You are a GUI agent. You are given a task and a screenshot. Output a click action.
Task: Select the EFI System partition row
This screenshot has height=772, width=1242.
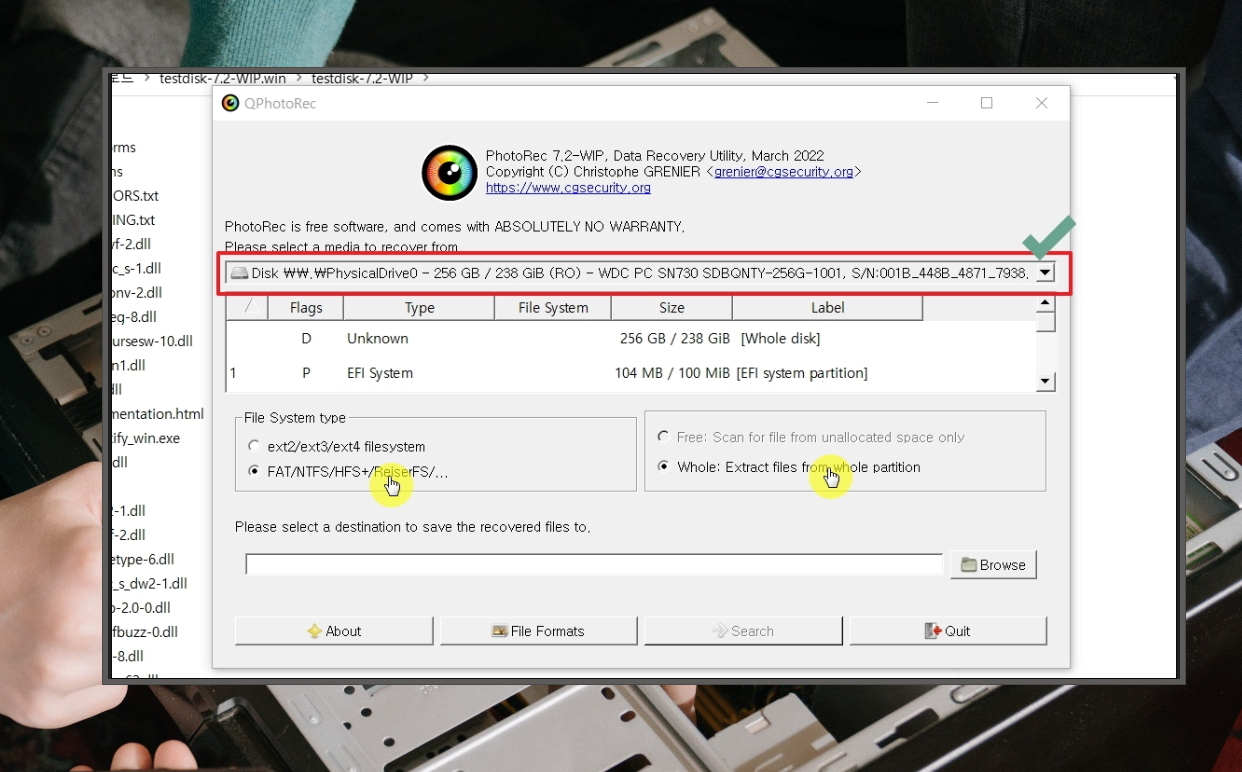click(631, 373)
